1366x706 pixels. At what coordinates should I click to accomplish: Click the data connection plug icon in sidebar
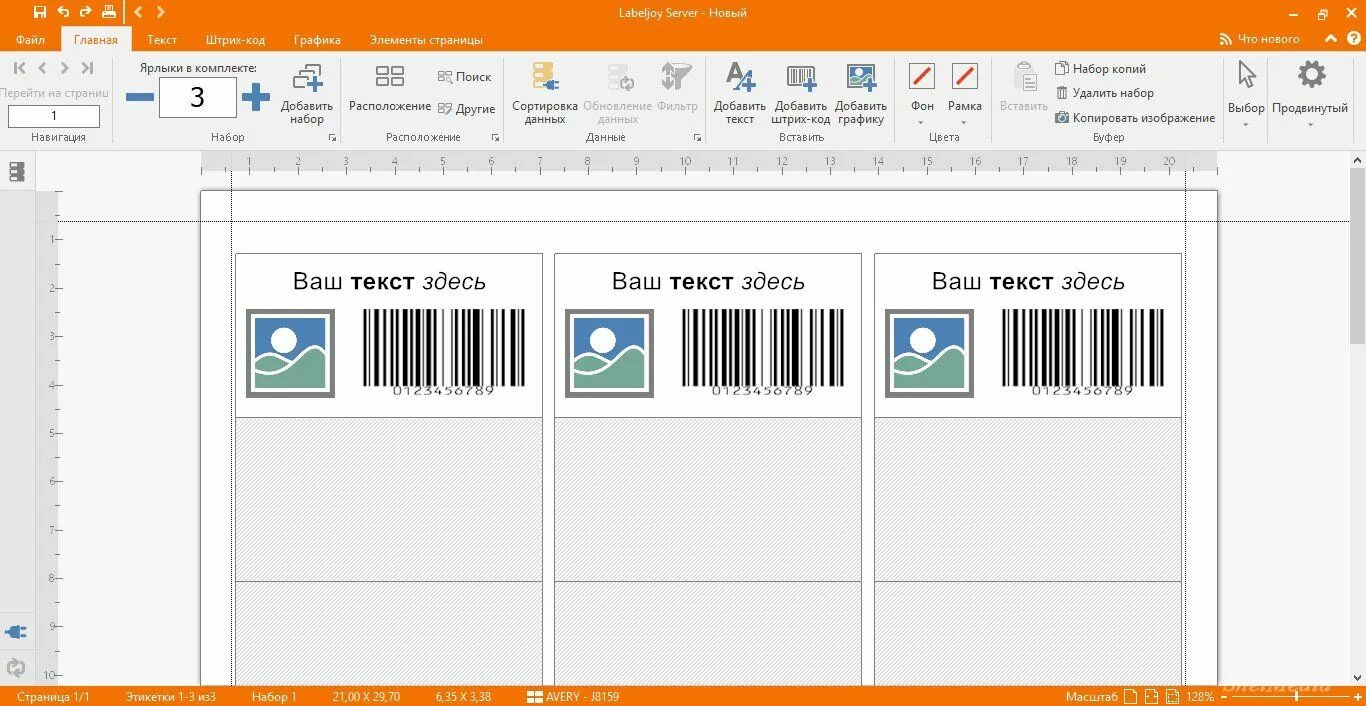16,632
